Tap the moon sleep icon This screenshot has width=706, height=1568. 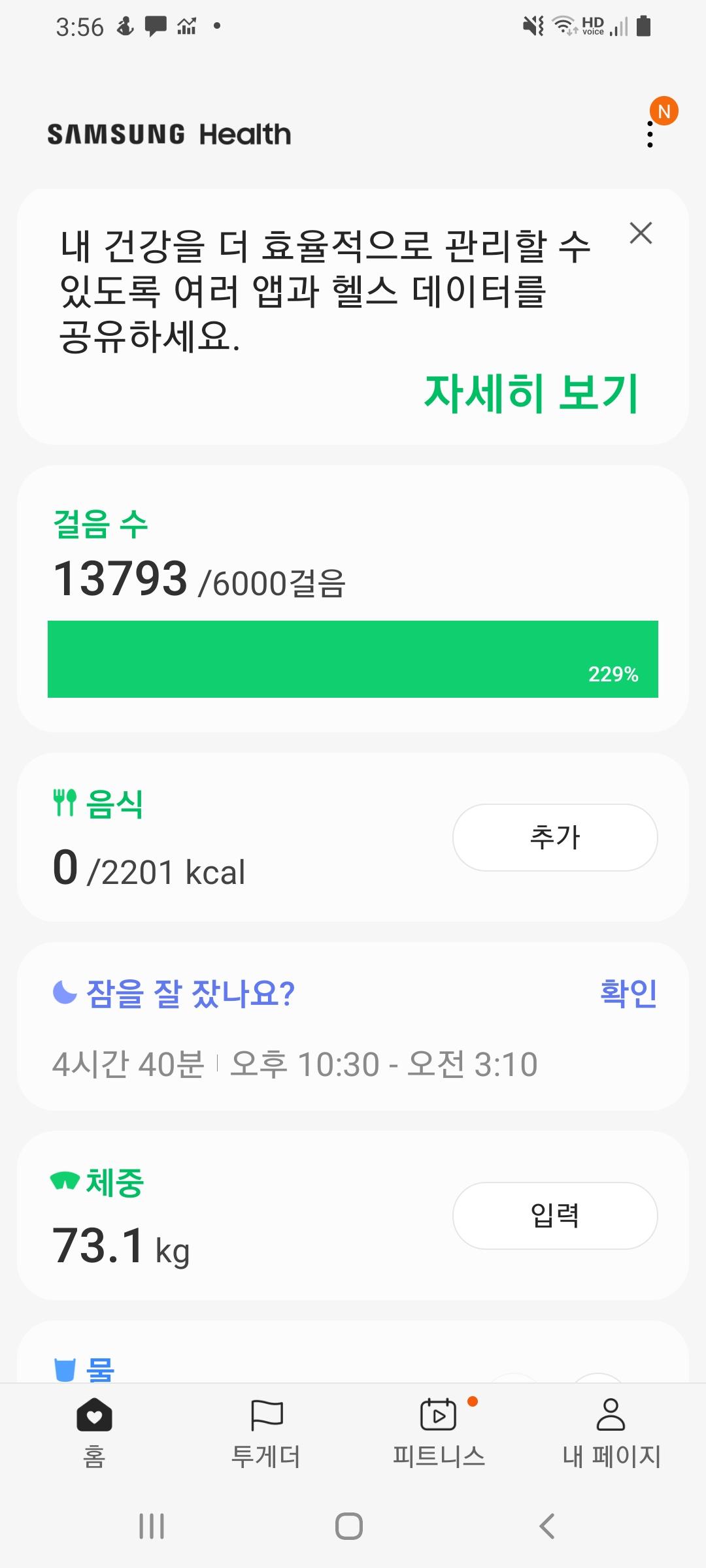coord(65,992)
